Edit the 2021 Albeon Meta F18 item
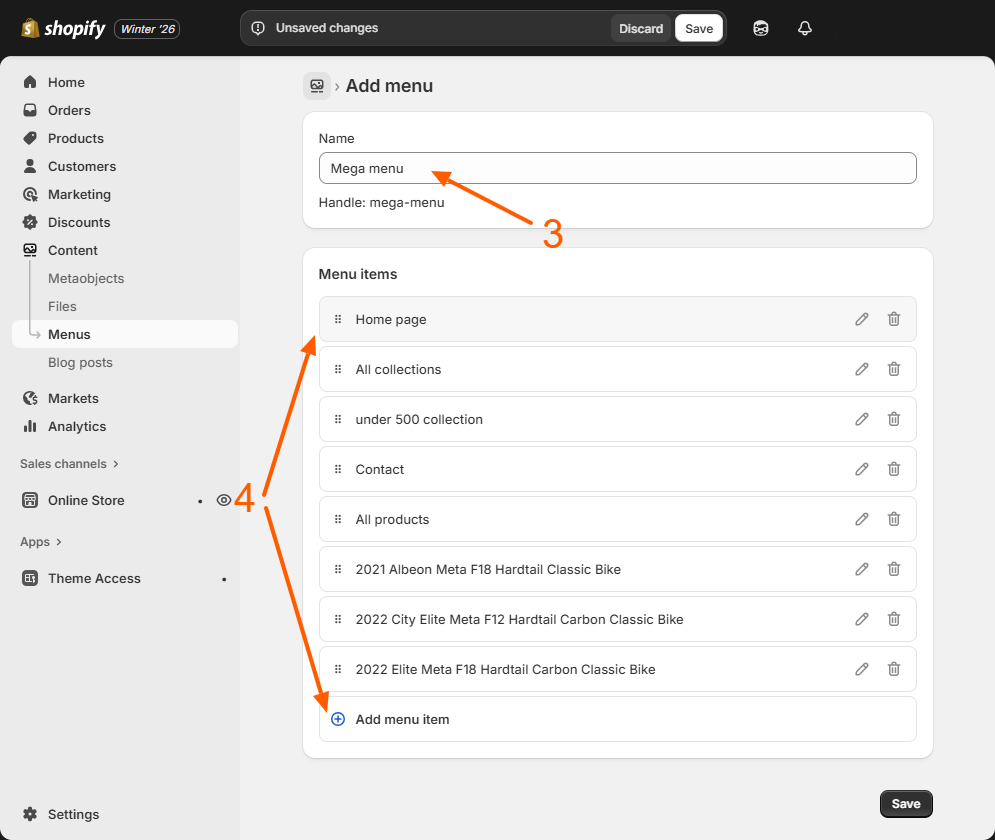995x840 pixels. [x=861, y=569]
